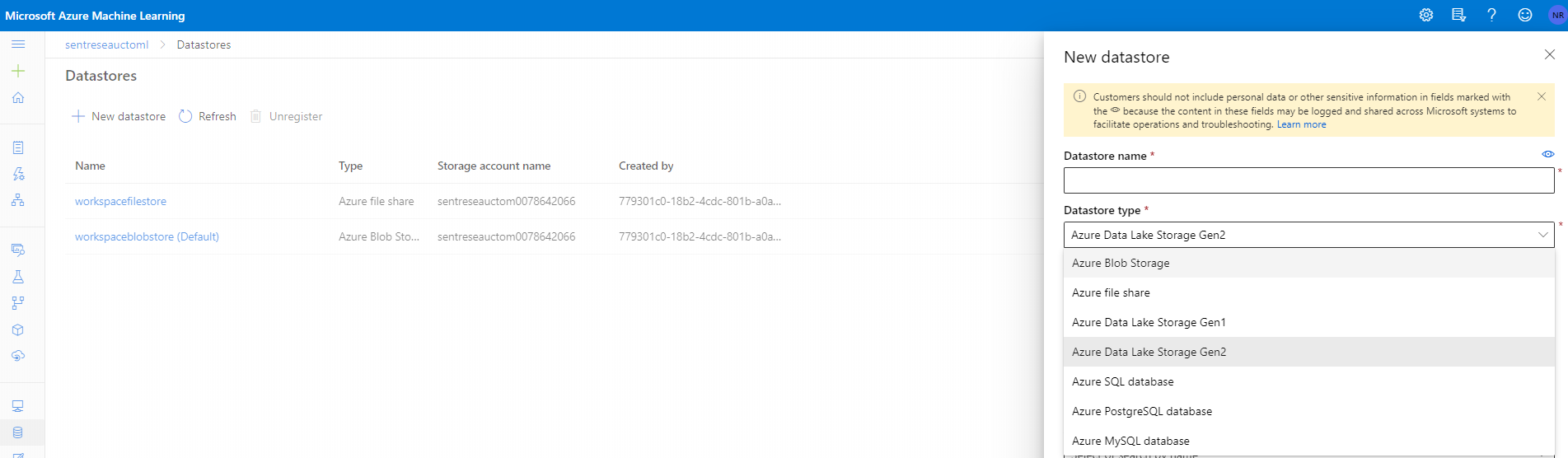1568x458 pixels.
Task: Sort by the Type column header
Action: (x=350, y=166)
